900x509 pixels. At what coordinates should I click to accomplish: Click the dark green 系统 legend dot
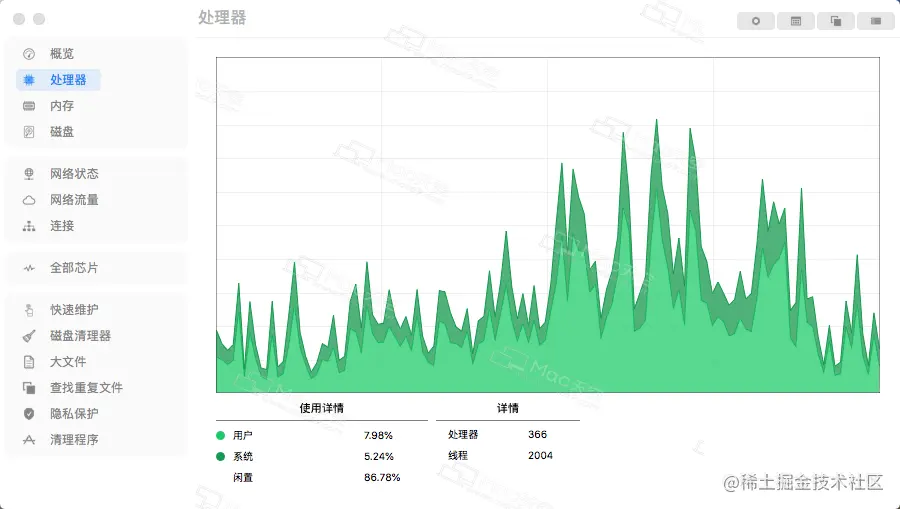[x=220, y=457]
